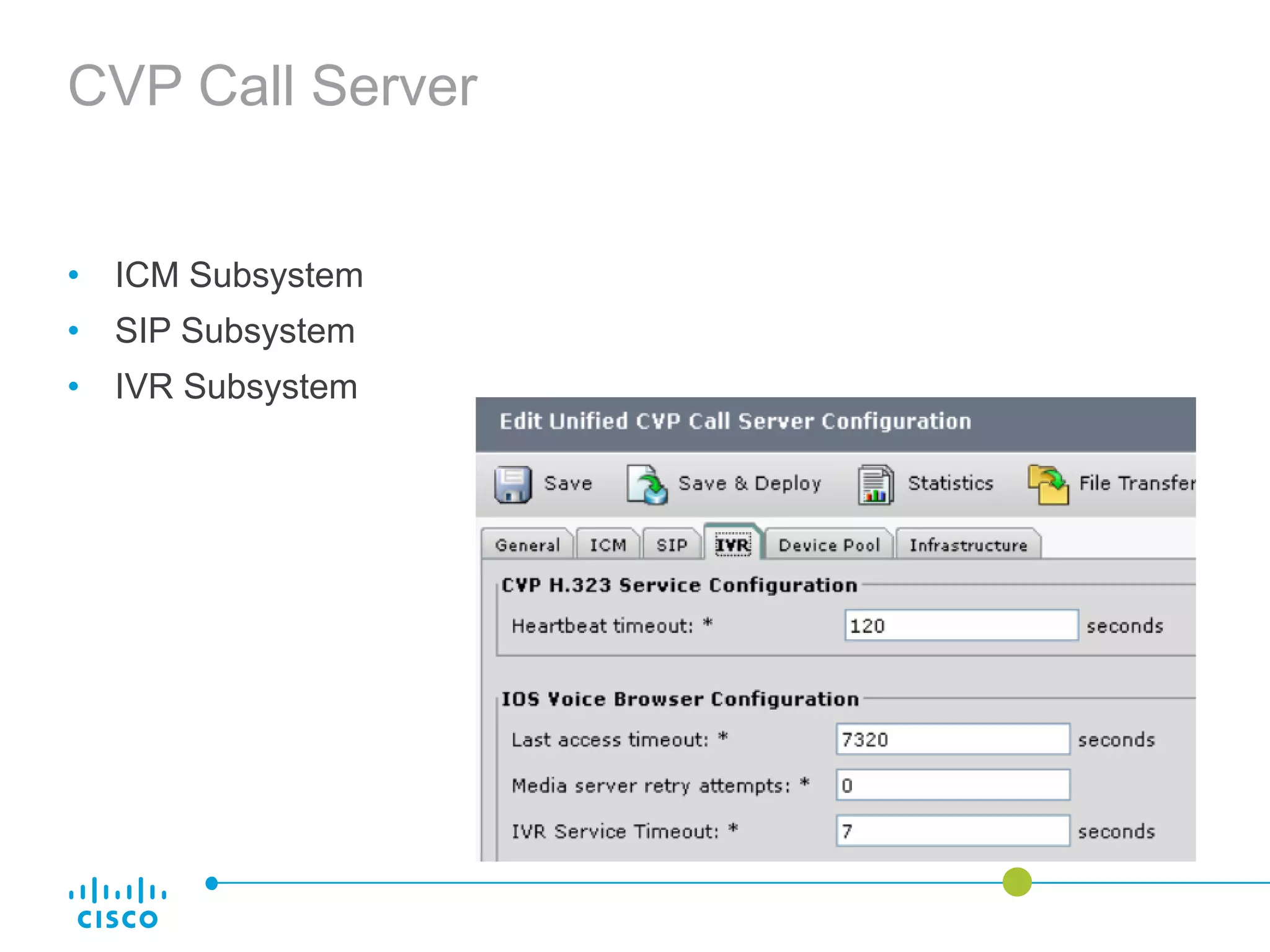Viewport: 1270px width, 952px height.
Task: Click the Media server retry attempts field
Action: [x=952, y=785]
